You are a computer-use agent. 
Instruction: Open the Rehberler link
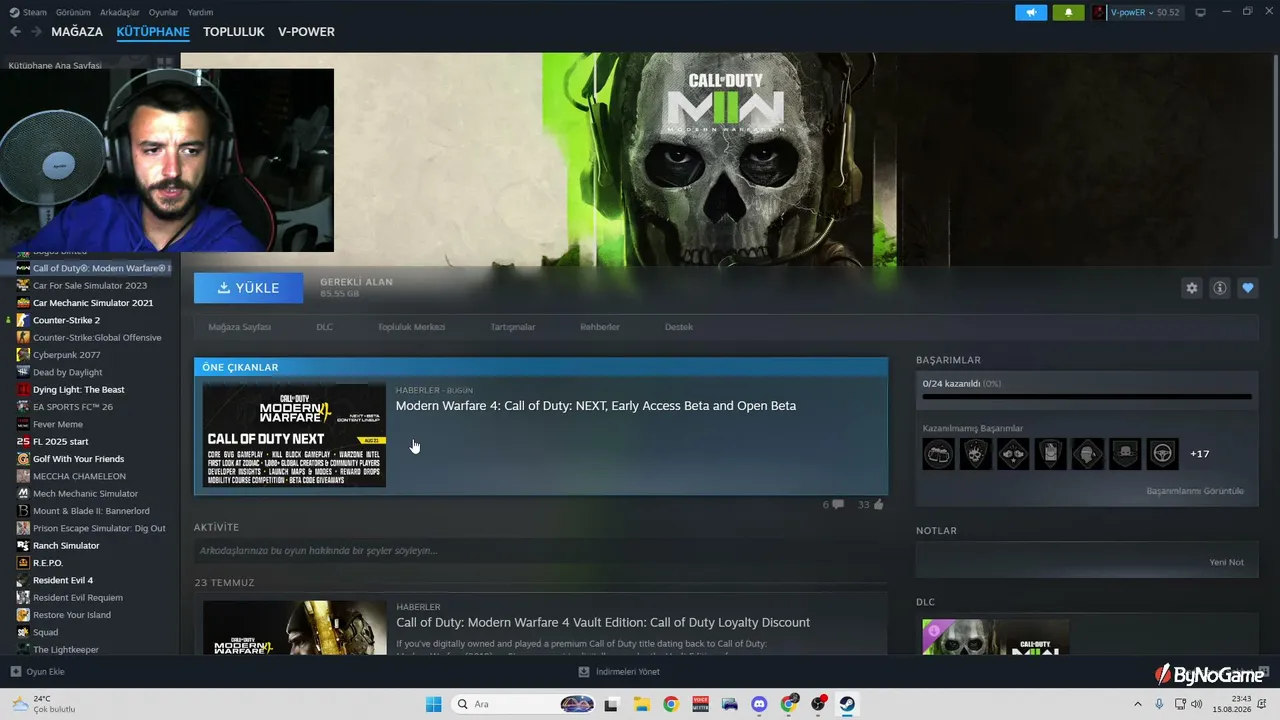[x=600, y=327]
